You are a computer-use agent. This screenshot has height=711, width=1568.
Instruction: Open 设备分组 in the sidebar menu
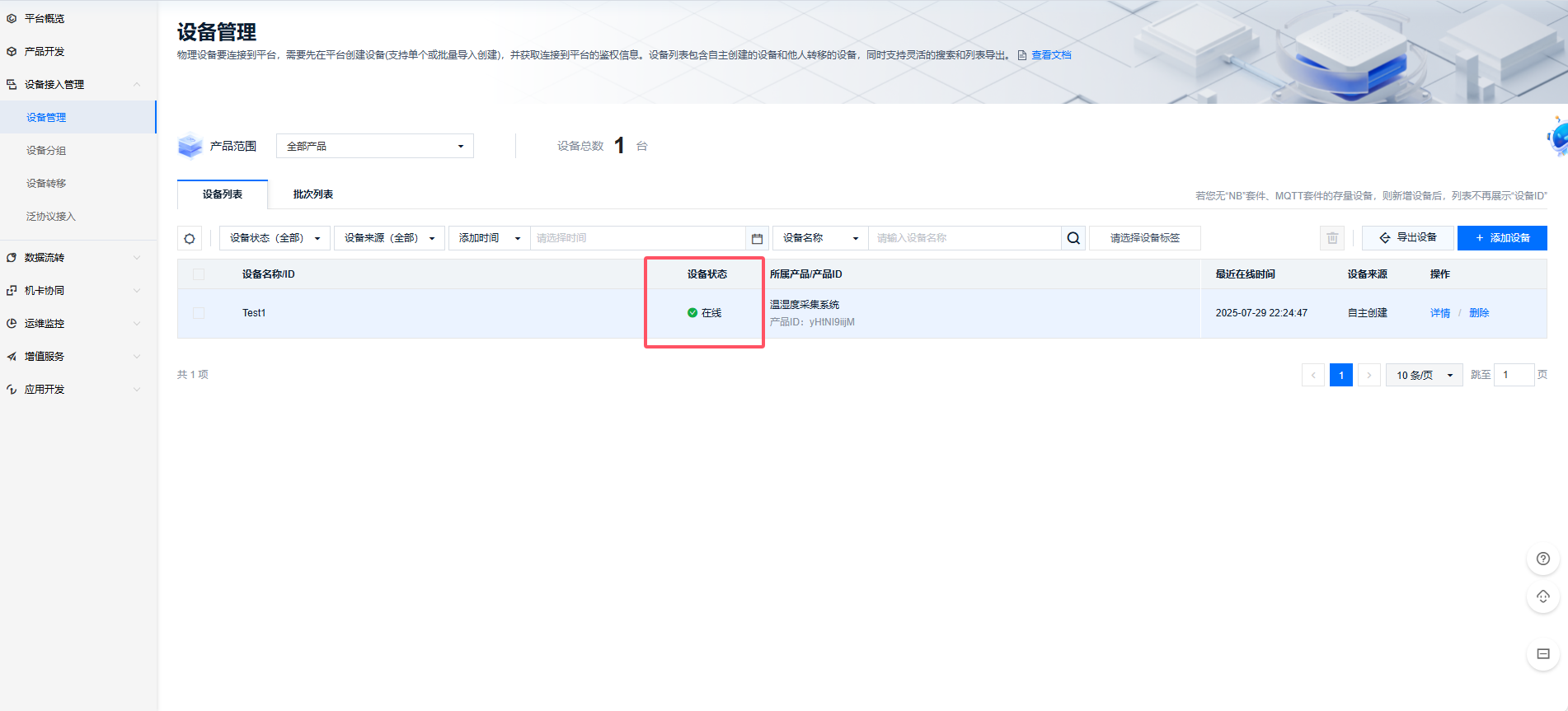(x=46, y=151)
